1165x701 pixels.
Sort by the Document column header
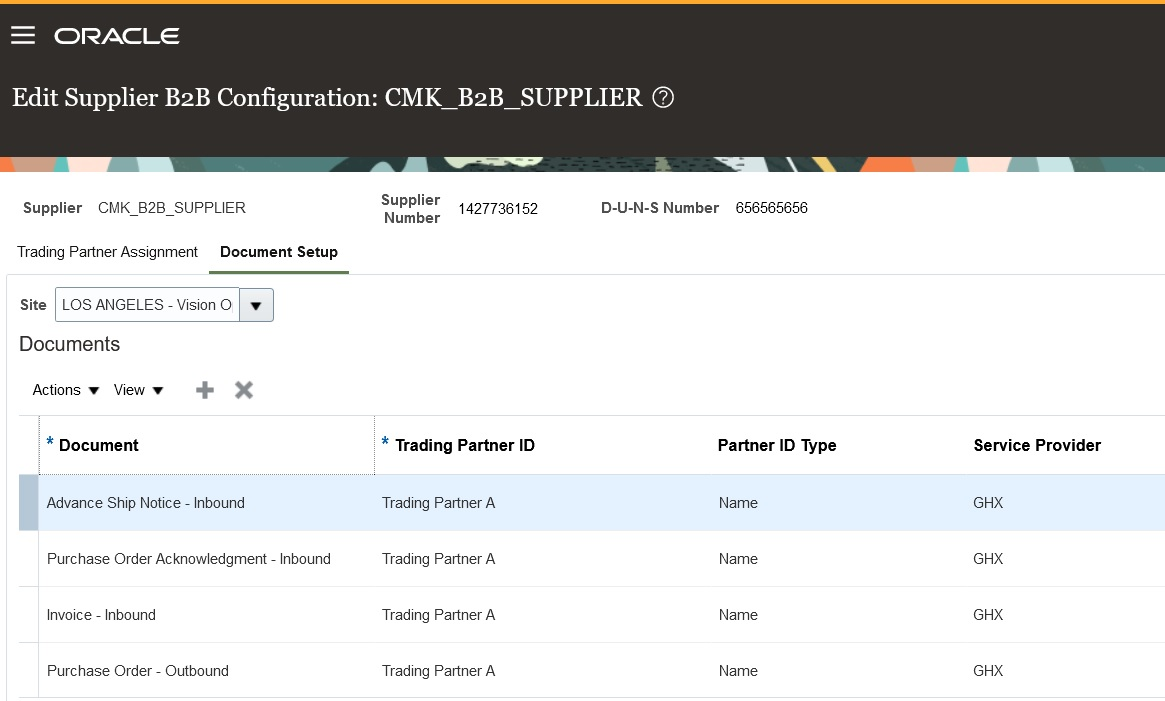(98, 445)
